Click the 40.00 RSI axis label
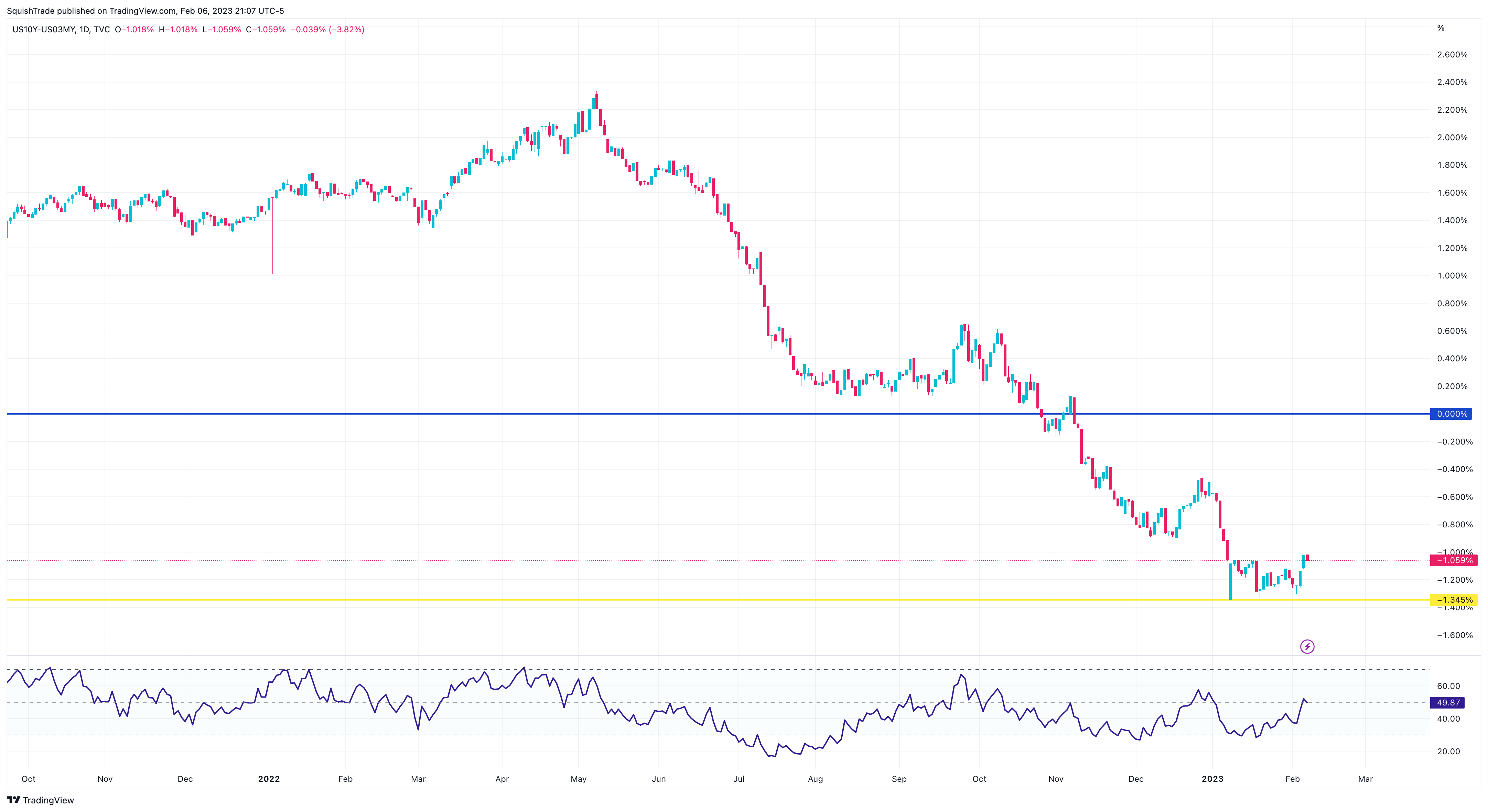 point(1448,718)
